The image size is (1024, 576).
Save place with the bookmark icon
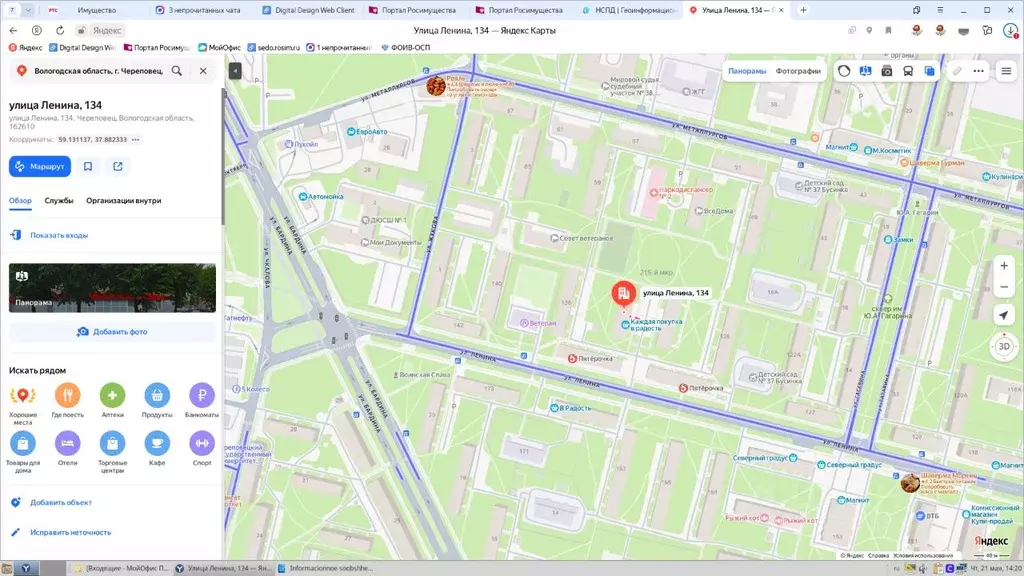88,167
